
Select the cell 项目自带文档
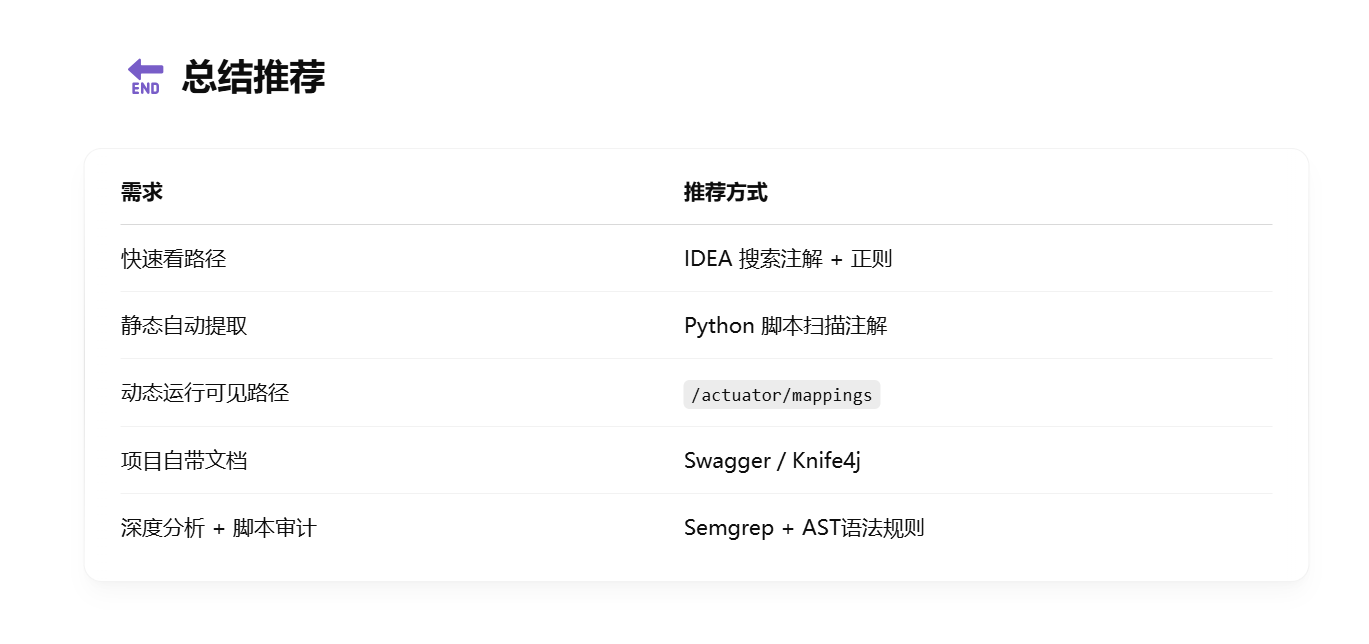[x=184, y=461]
